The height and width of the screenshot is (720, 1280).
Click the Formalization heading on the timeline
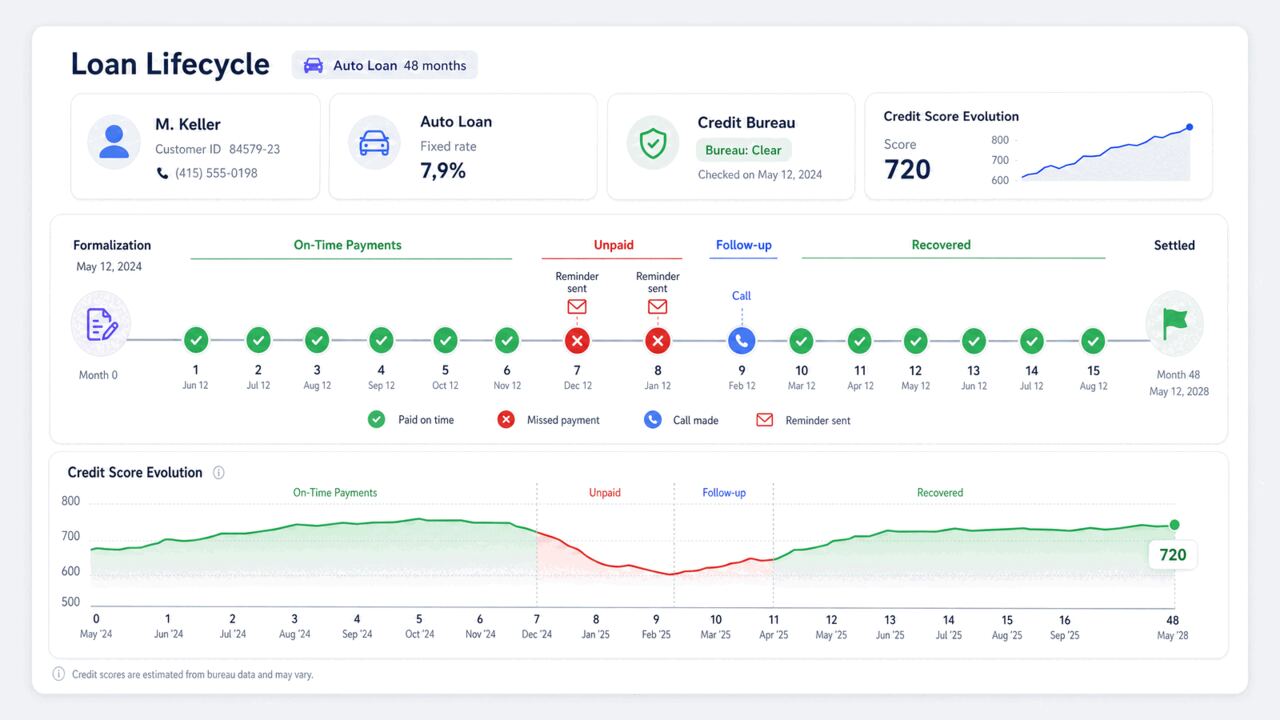[x=112, y=245]
